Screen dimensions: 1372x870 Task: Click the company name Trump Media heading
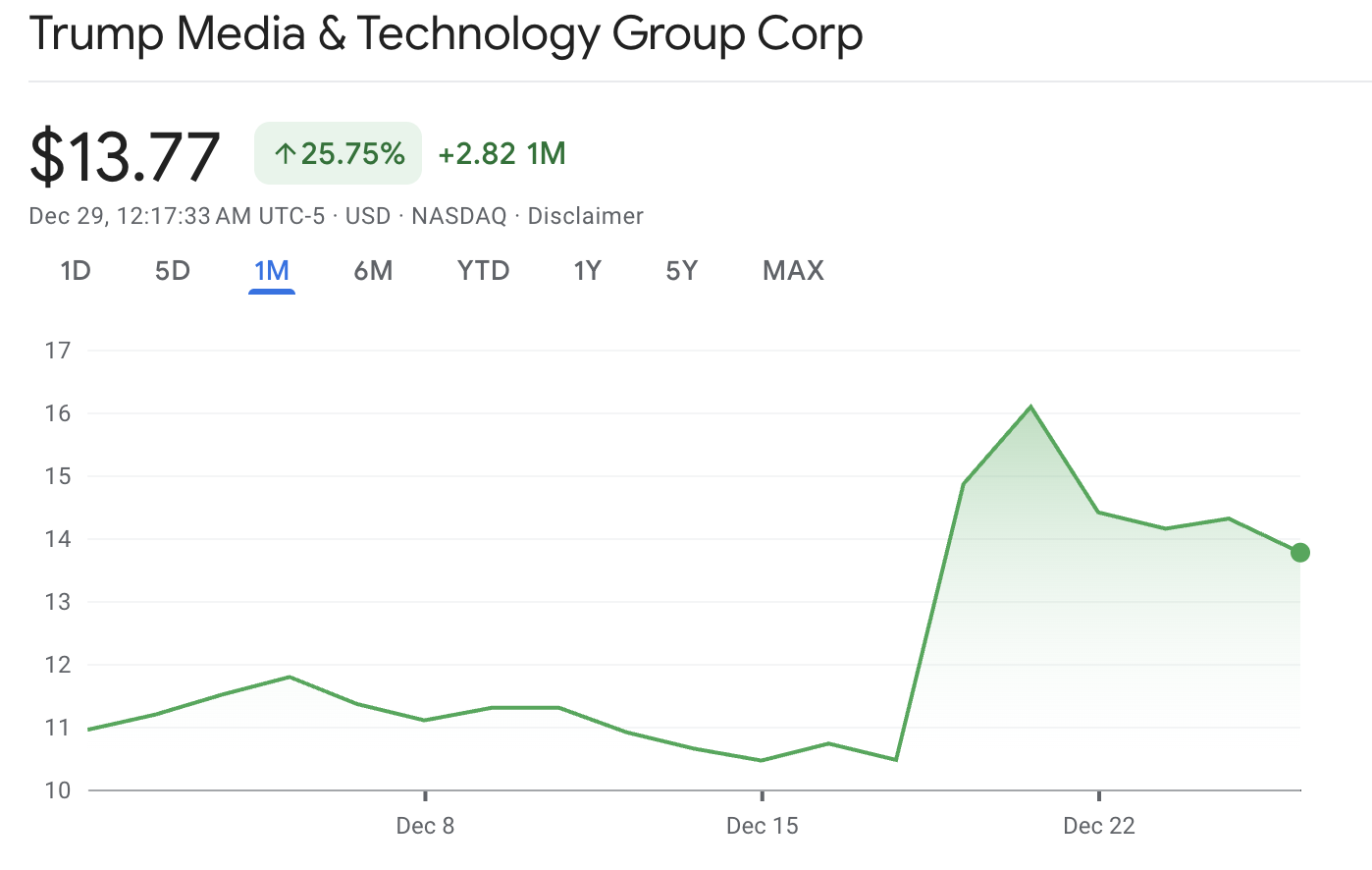(x=447, y=33)
